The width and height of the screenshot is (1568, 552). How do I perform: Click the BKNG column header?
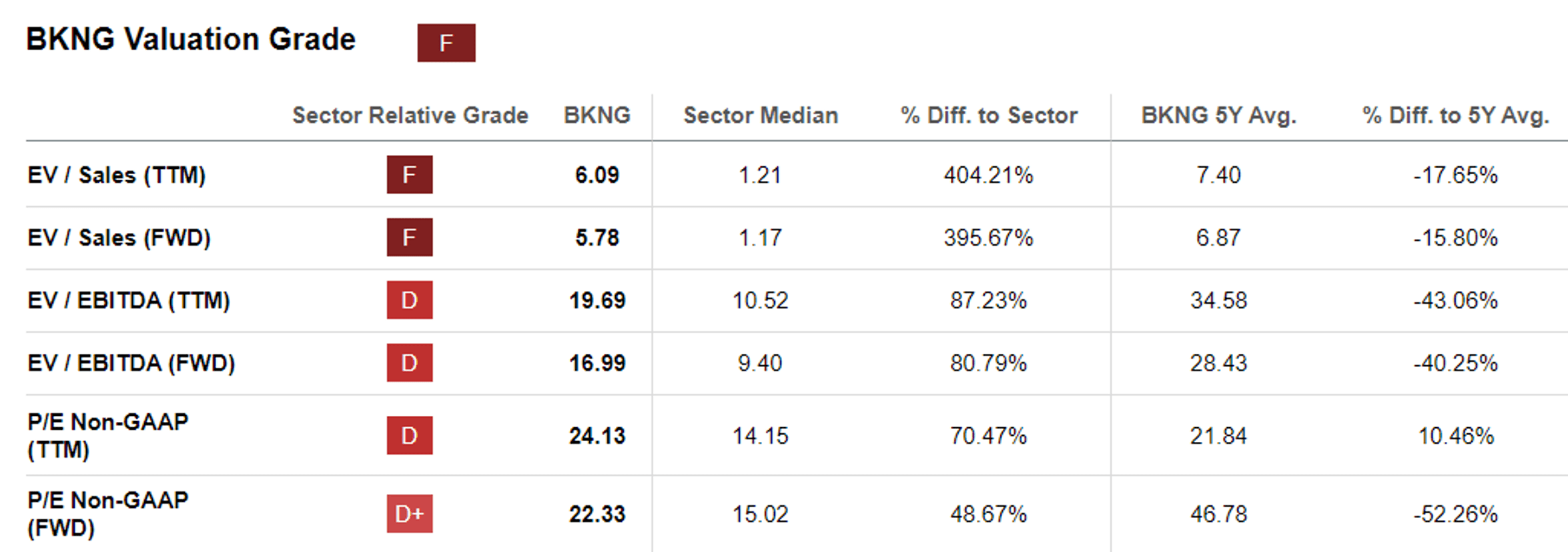pyautogui.click(x=597, y=115)
